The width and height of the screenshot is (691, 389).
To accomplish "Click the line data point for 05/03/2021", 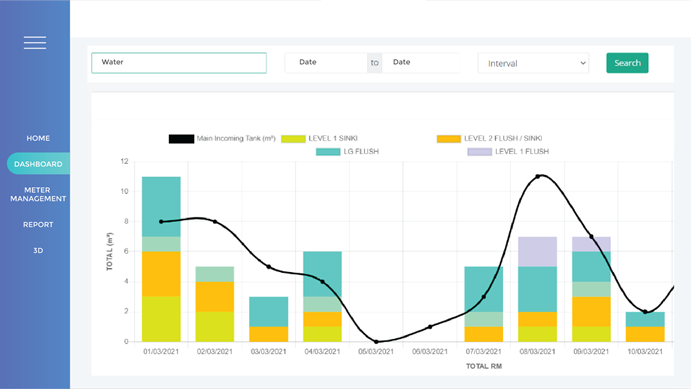I will pyautogui.click(x=376, y=341).
